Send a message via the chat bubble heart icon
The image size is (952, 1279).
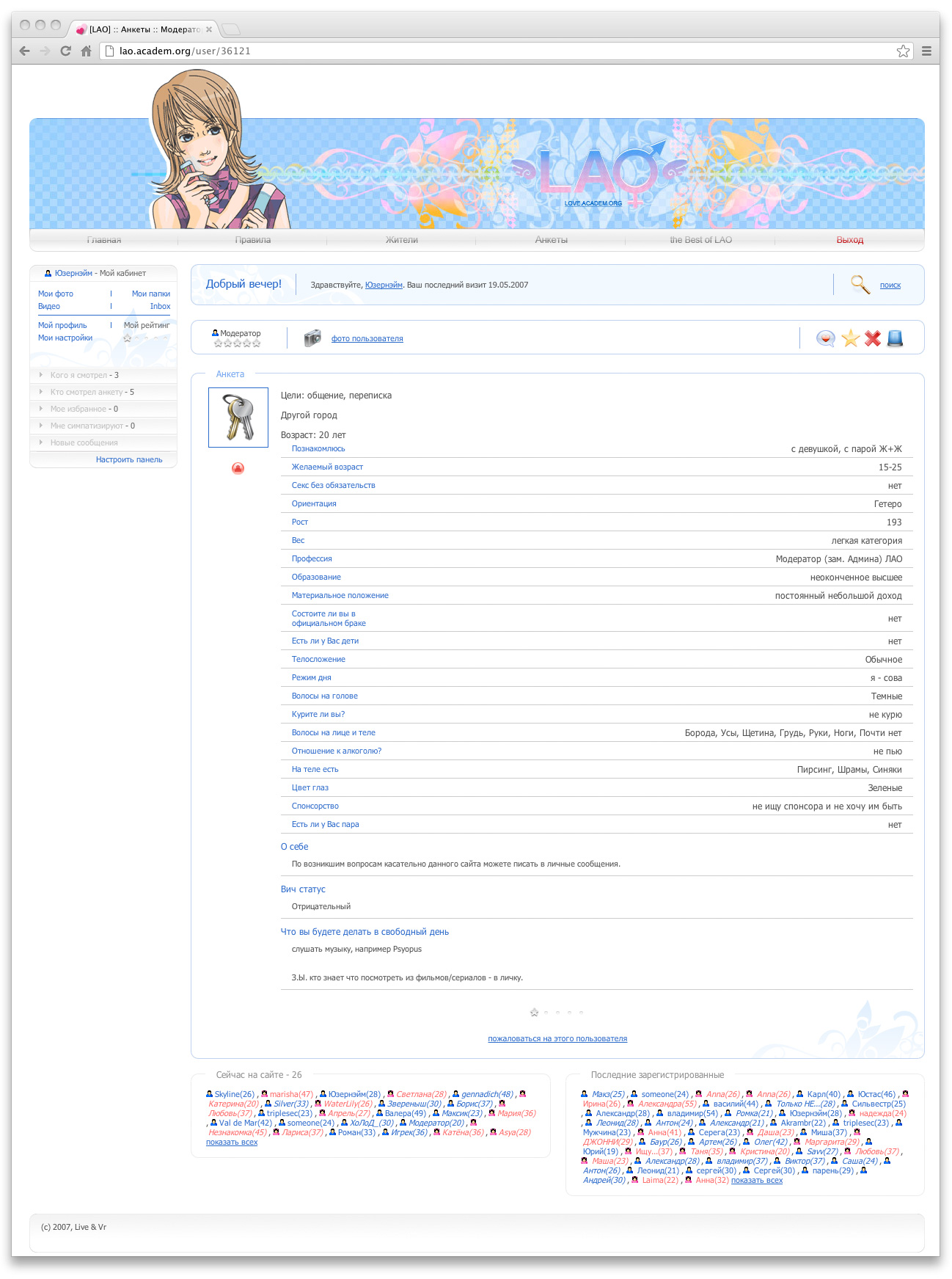point(825,338)
